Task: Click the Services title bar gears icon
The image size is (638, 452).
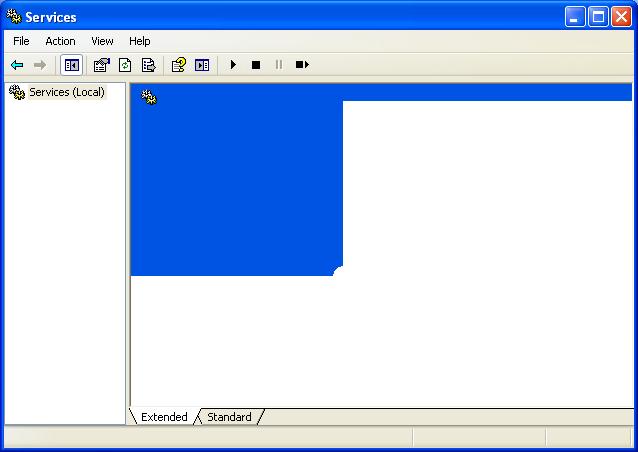Action: [14, 16]
